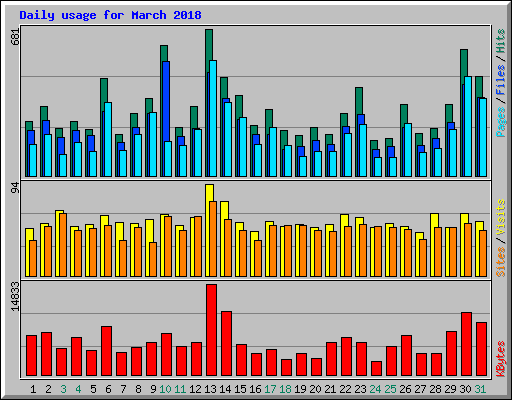The image size is (512, 400).
Task: Click the cyan pages bar for day 13
Action: click(x=213, y=118)
